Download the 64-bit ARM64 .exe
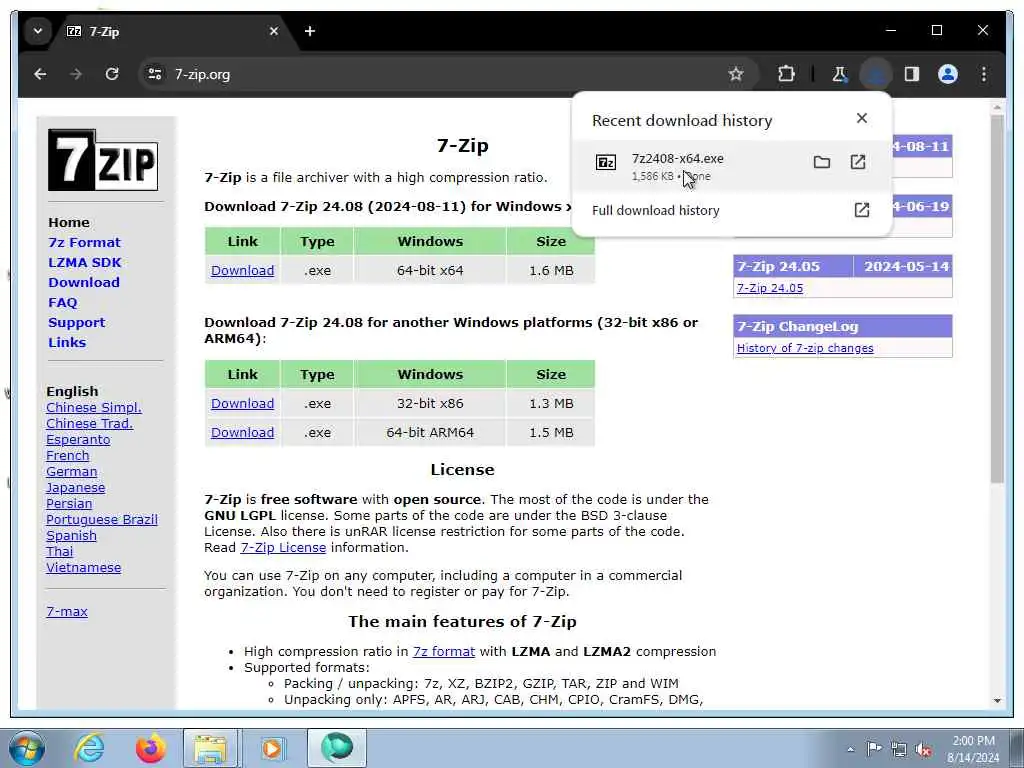This screenshot has width=1024, height=768. coord(242,432)
